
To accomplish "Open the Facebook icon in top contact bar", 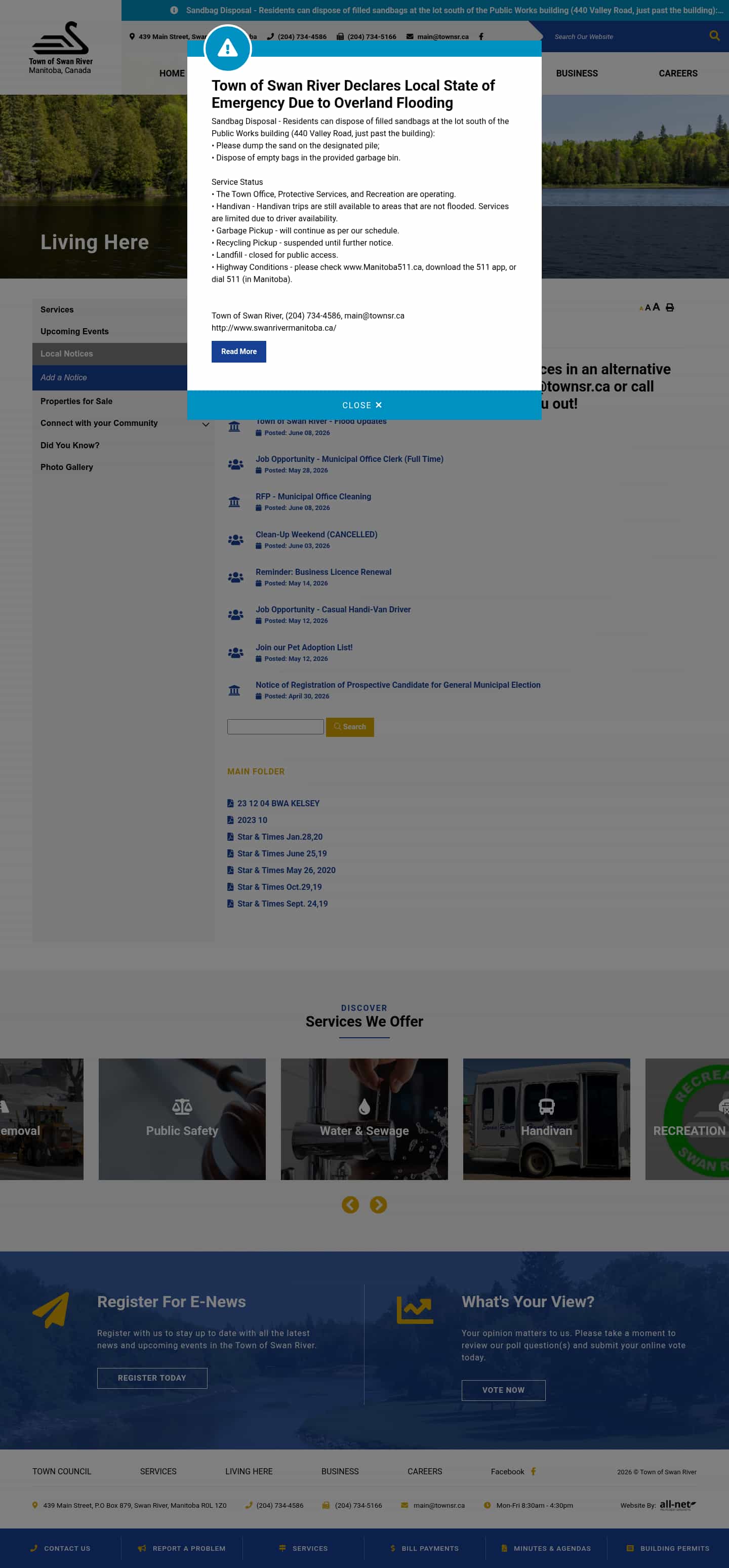I will (x=481, y=36).
